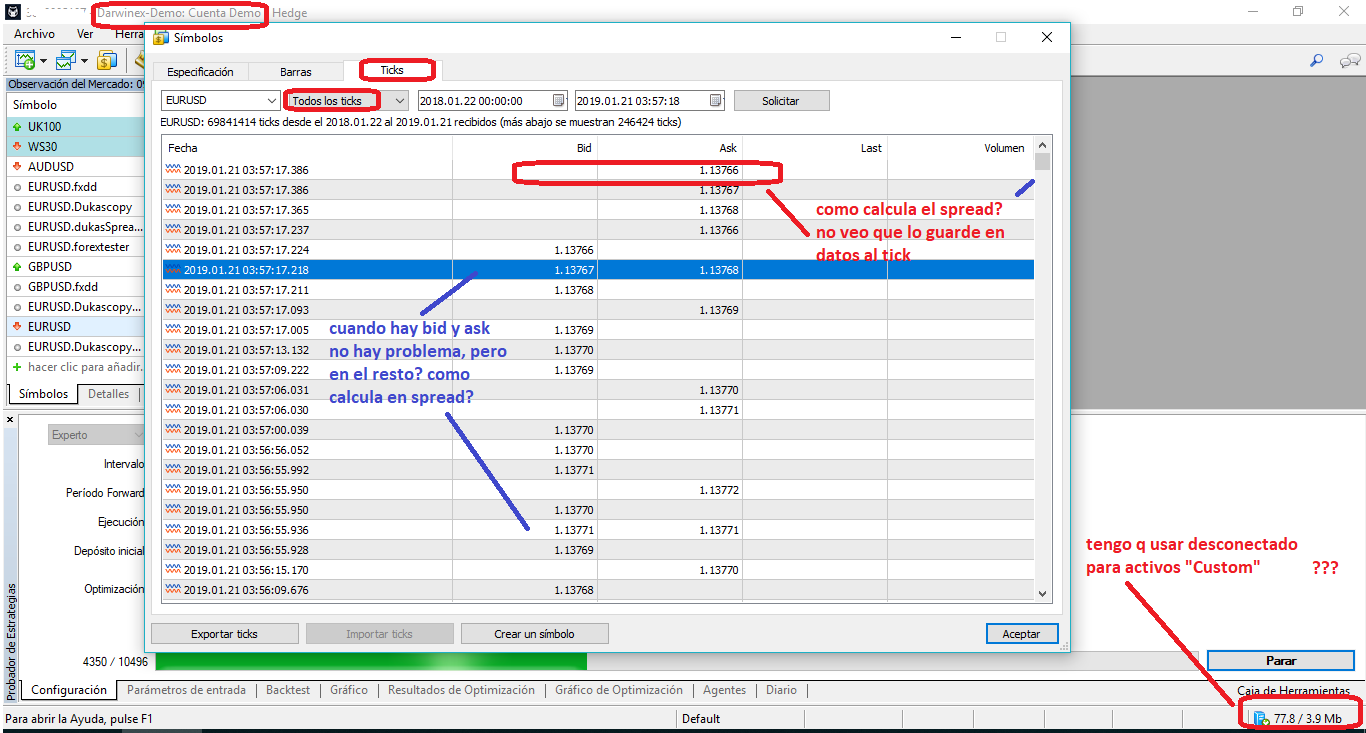This screenshot has height=733, width=1366.
Task: Click the tick icon on row 03:57:17.211
Action: click(x=174, y=290)
